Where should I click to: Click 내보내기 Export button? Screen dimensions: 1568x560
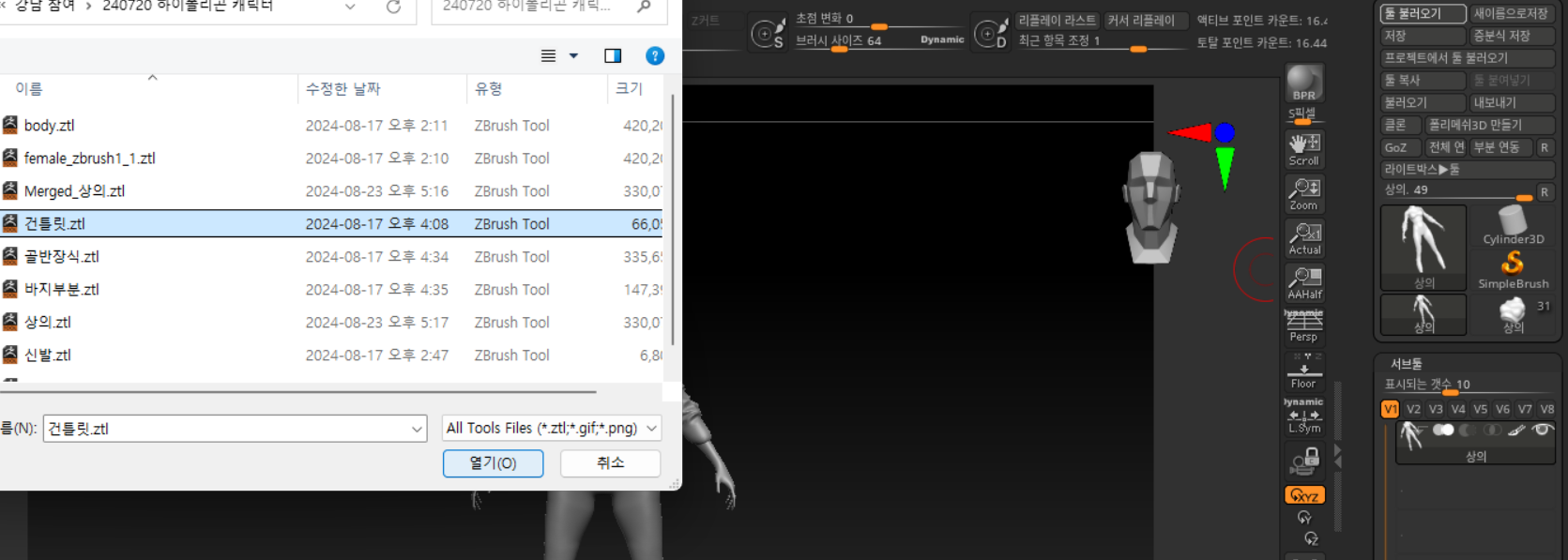(1511, 102)
